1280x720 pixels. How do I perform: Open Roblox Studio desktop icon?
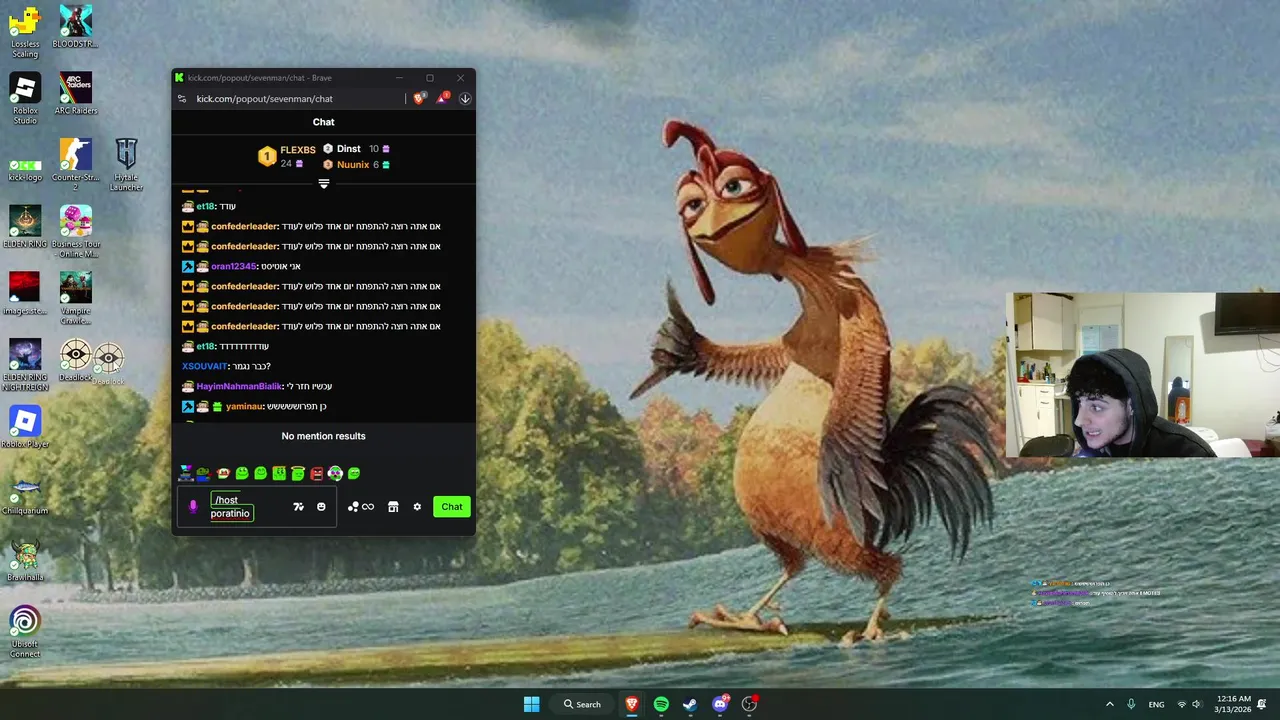coord(25,99)
